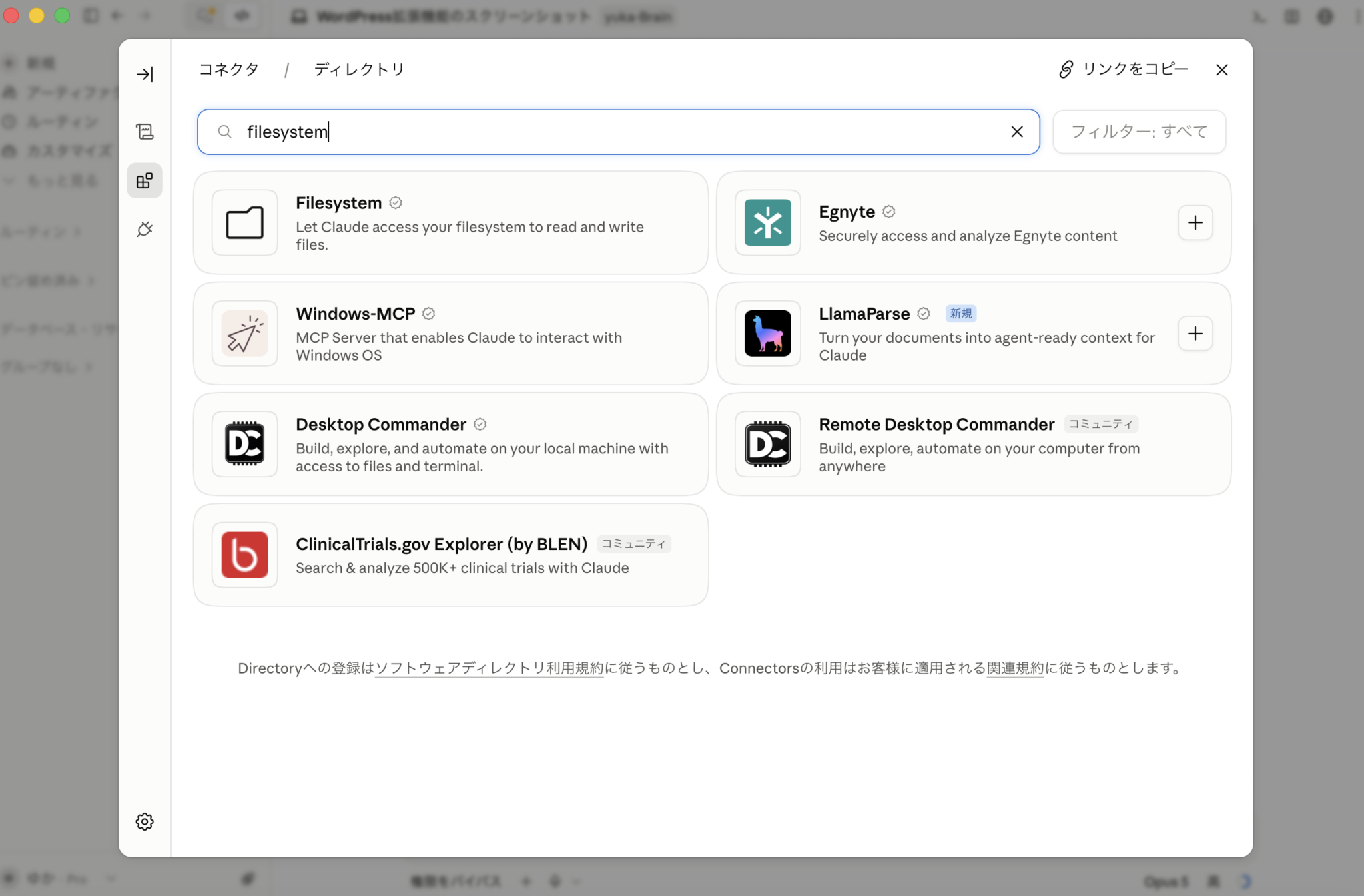
Task: Click the collapse sidebar arrow icon
Action: point(145,74)
